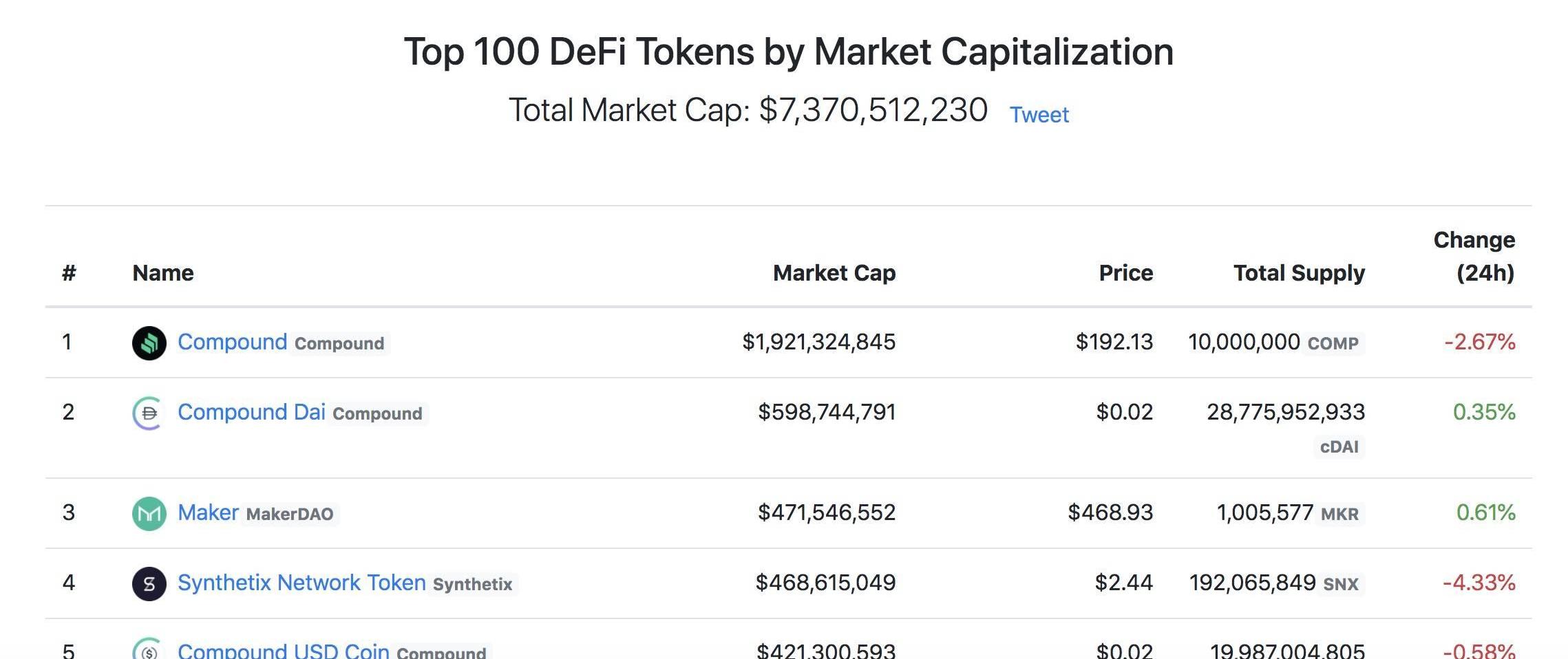Click the MakerDAO tag next to Maker

pyautogui.click(x=290, y=514)
